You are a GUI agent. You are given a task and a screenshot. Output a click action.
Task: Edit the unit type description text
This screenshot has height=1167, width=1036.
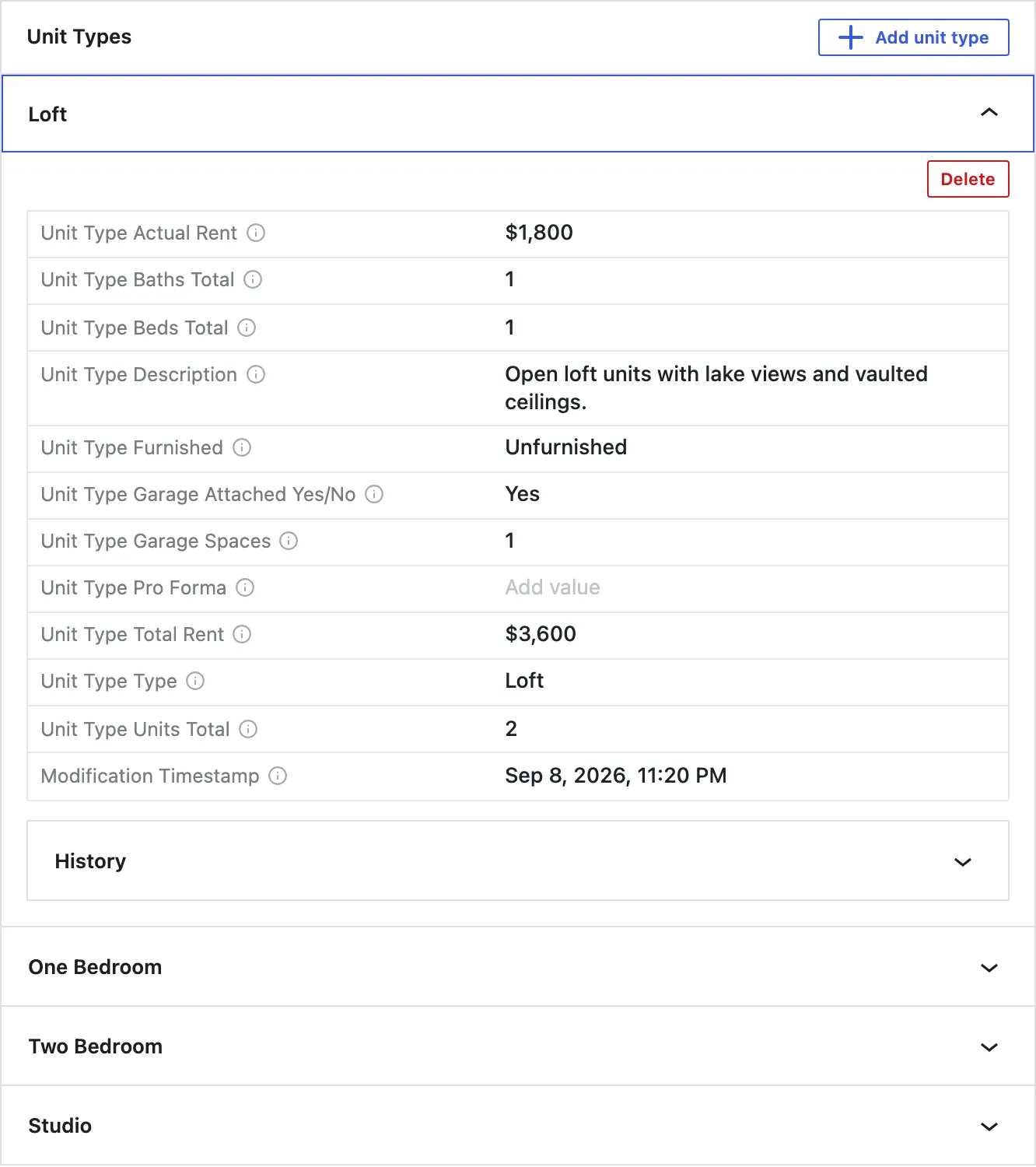[x=716, y=388]
